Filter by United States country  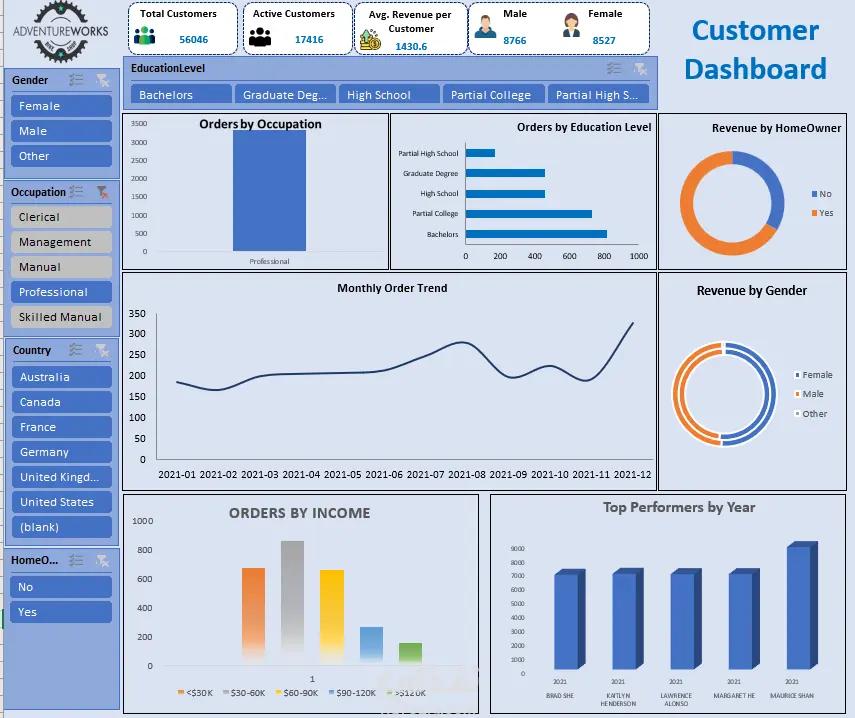(62, 502)
